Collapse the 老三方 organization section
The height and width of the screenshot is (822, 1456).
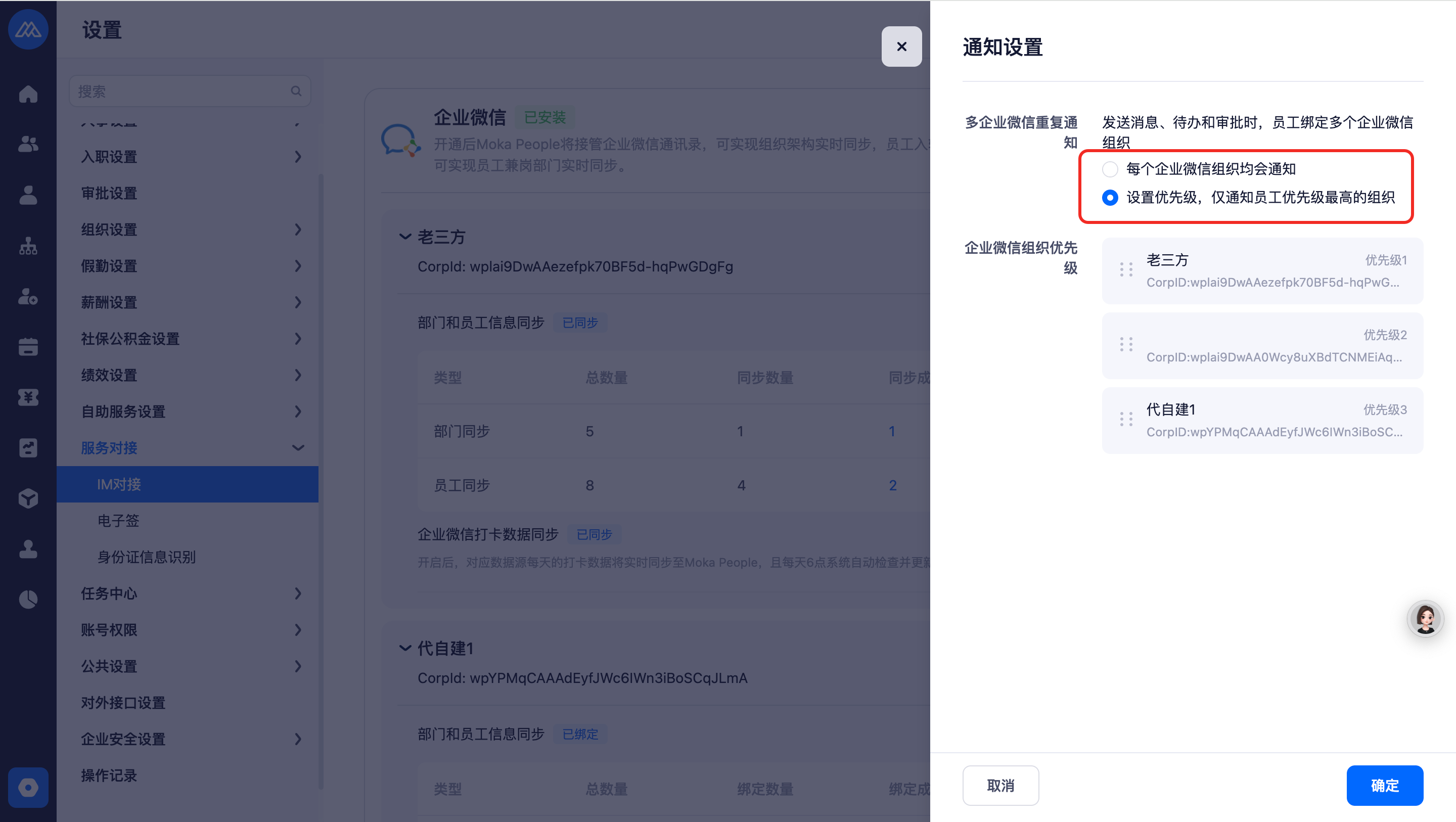point(404,236)
